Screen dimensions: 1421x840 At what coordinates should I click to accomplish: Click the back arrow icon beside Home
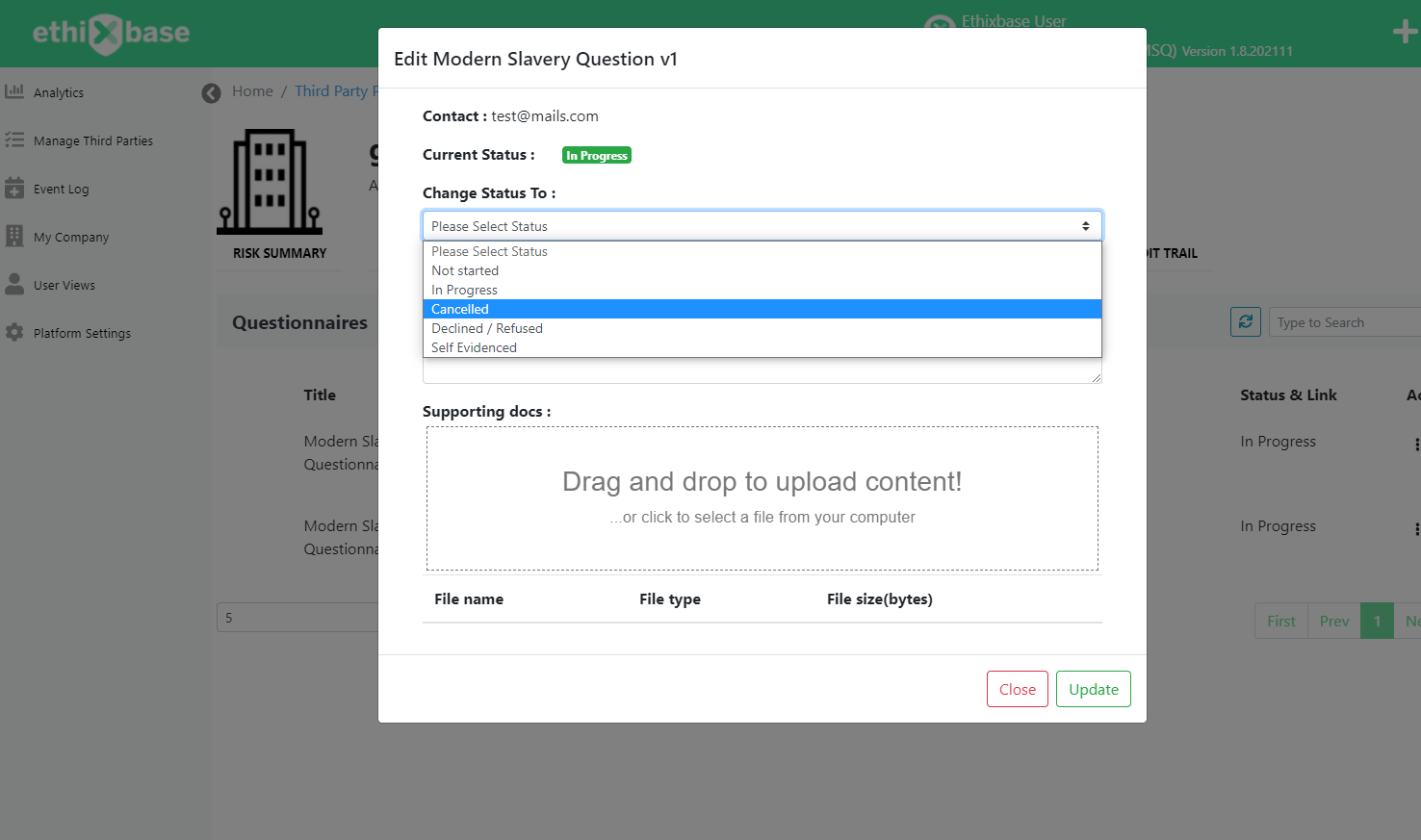point(212,92)
